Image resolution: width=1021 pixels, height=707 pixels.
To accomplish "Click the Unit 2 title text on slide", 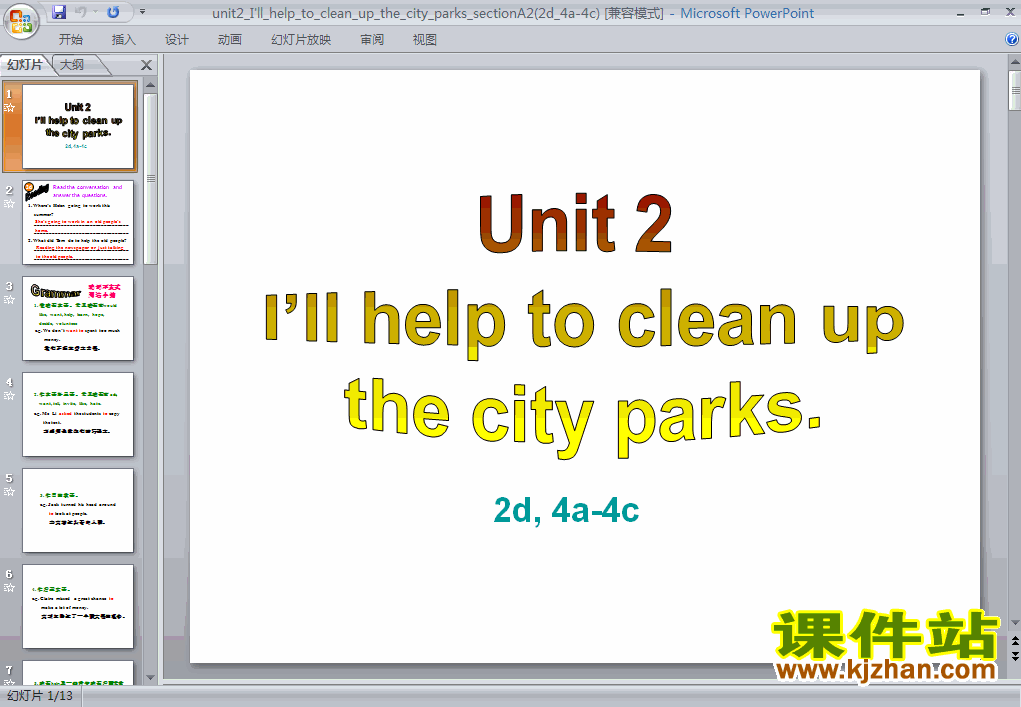I will point(575,225).
